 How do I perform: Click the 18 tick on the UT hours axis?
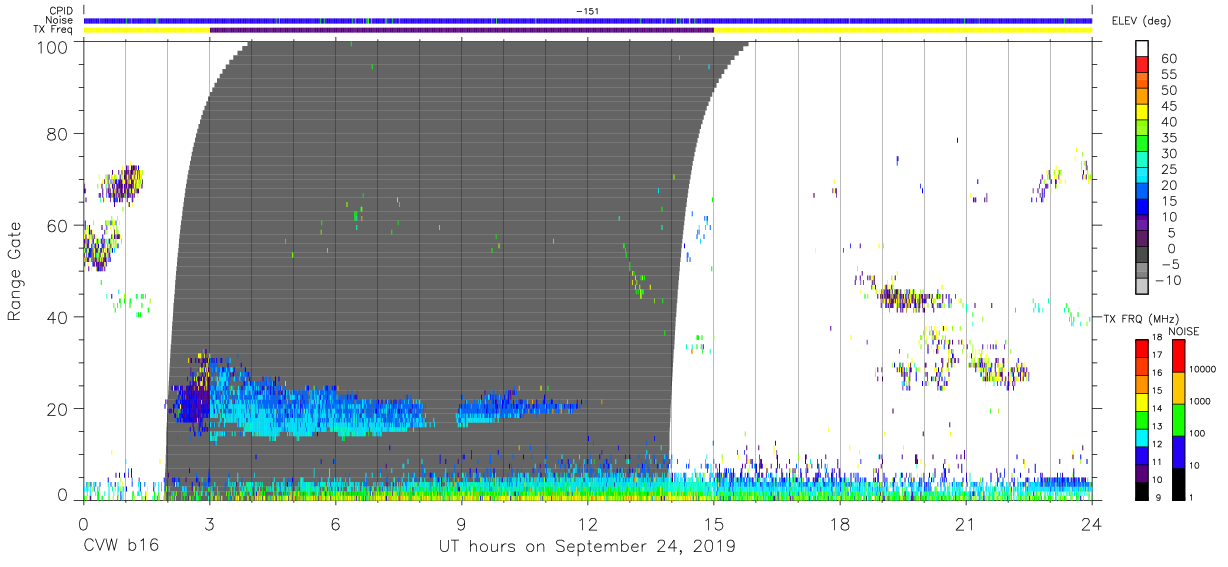click(x=840, y=523)
